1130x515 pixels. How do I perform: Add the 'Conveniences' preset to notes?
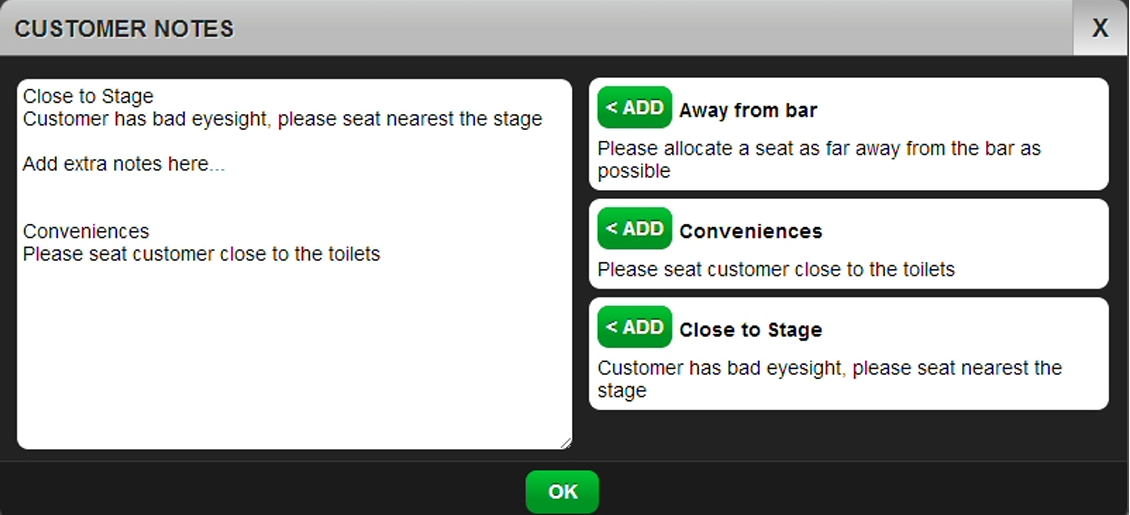[x=634, y=229]
